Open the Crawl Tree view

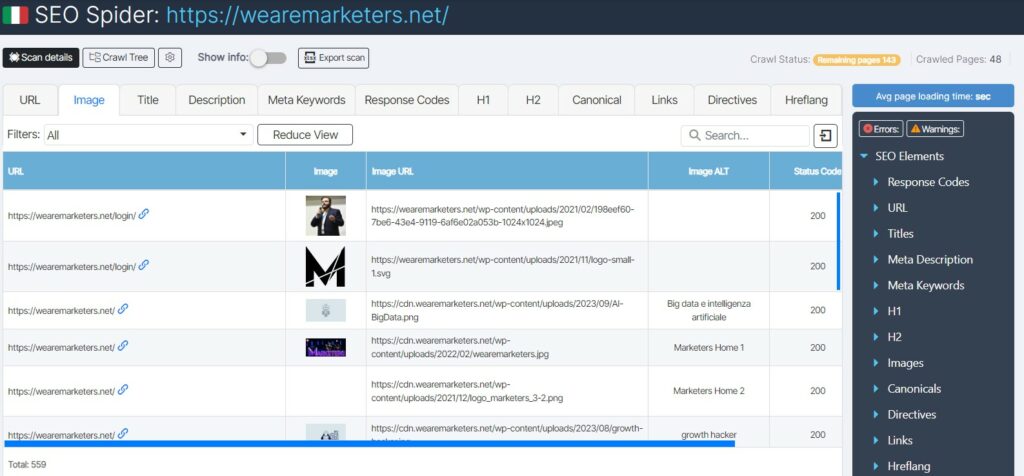click(118, 58)
